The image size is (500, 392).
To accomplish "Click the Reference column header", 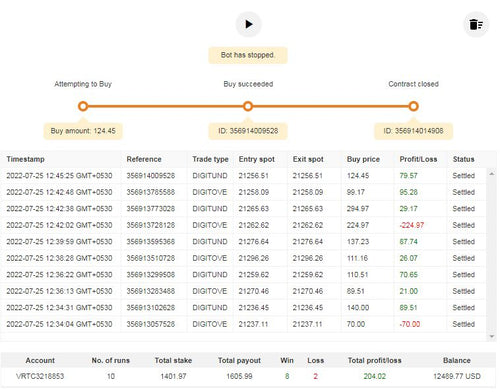I will (x=144, y=159).
